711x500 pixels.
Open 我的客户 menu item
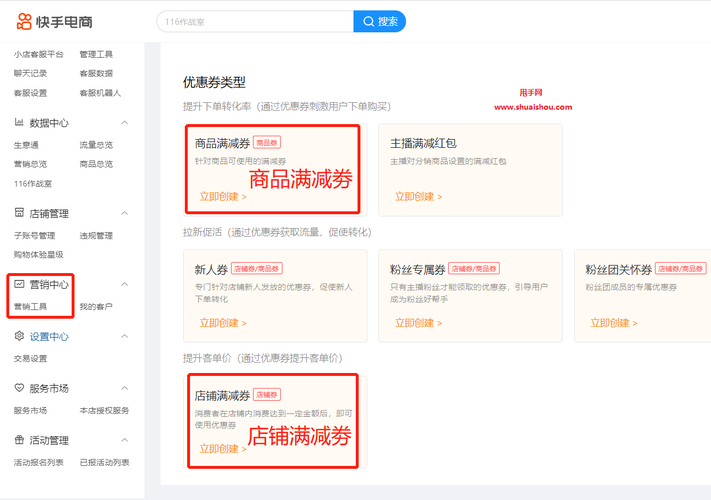tap(96, 307)
